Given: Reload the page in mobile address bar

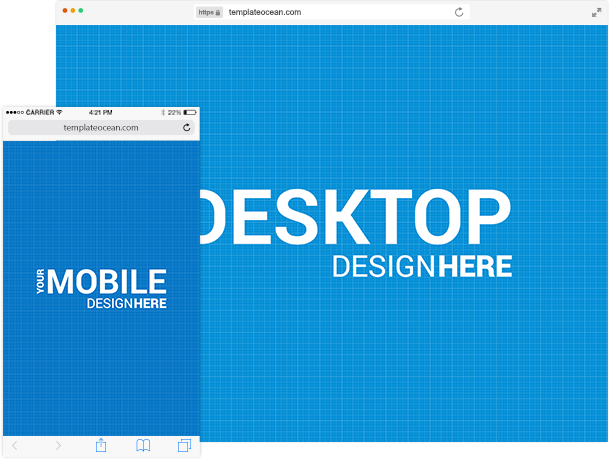Looking at the screenshot, I should click(186, 128).
